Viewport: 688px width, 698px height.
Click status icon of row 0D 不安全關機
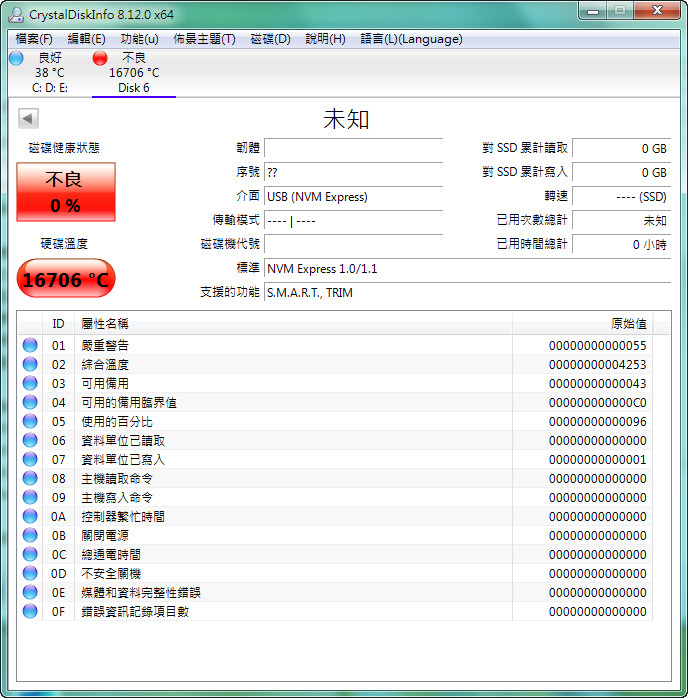point(30,573)
